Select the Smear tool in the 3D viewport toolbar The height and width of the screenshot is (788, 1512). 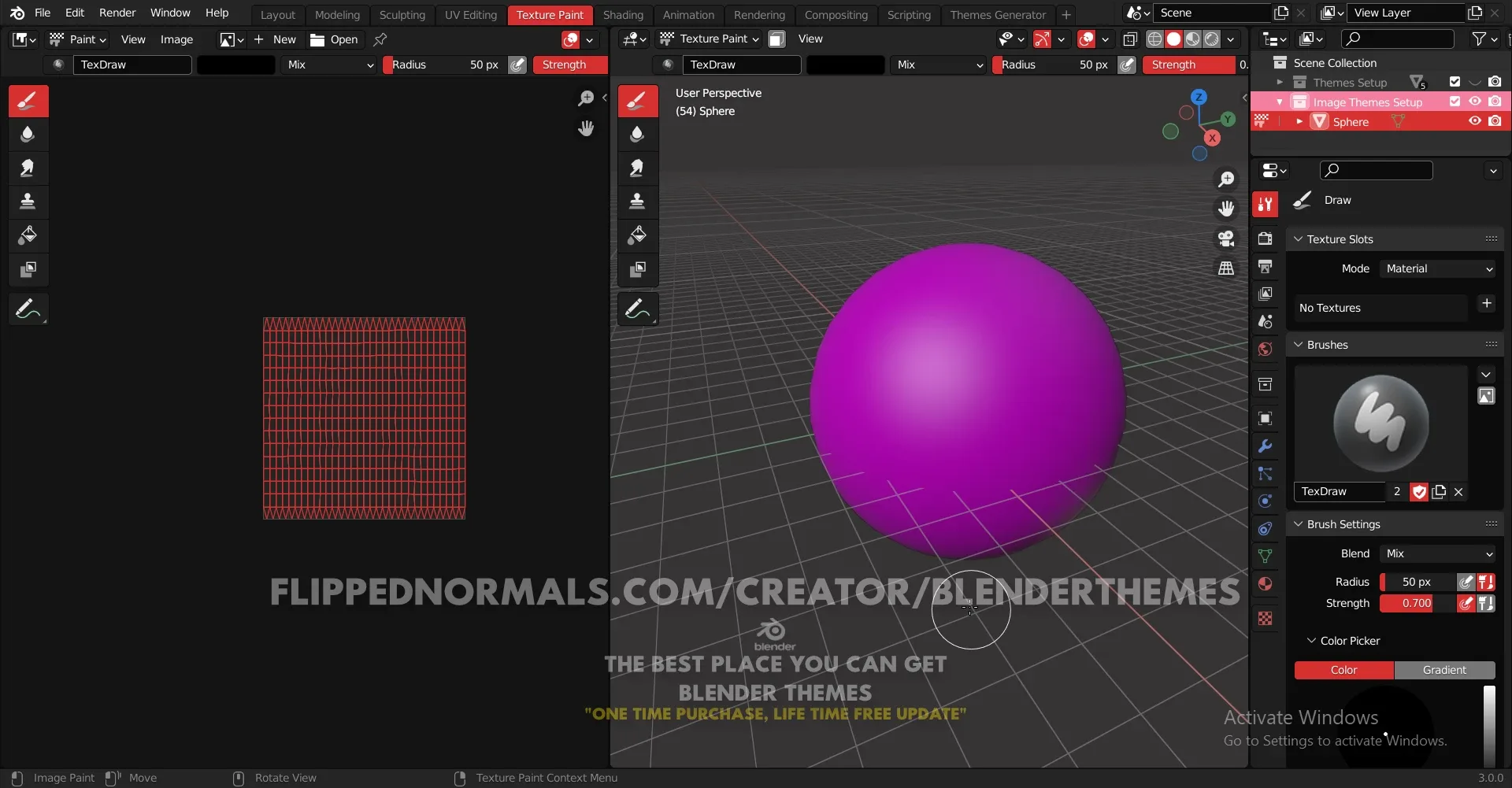pyautogui.click(x=638, y=168)
